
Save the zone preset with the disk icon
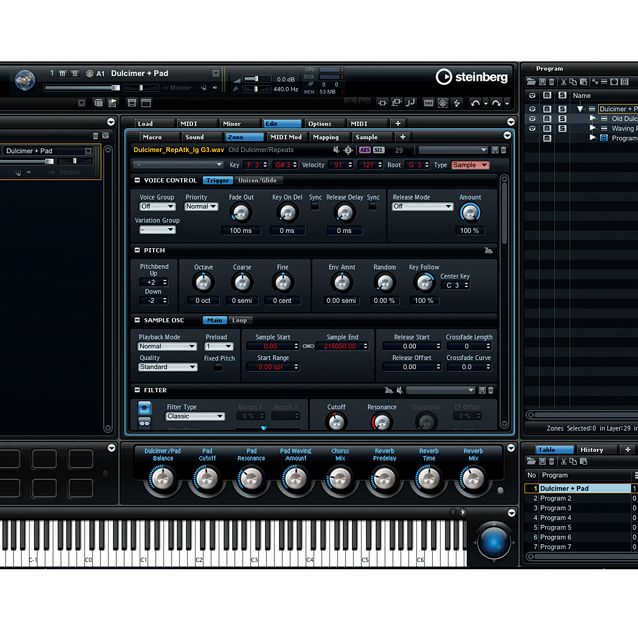[x=495, y=150]
